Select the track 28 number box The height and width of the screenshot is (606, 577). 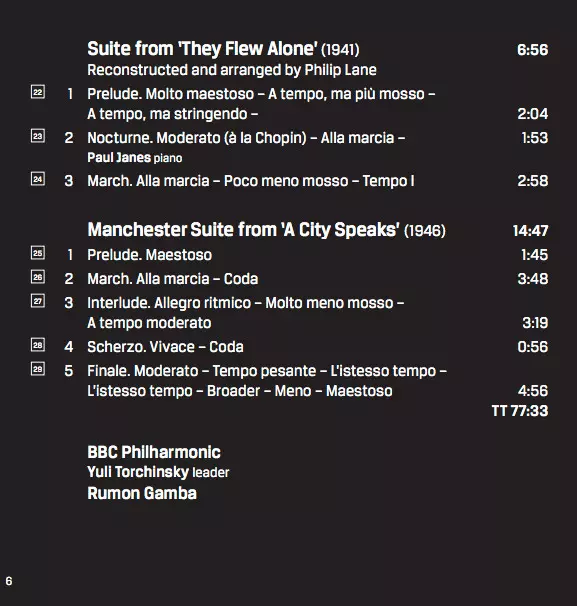37,345
